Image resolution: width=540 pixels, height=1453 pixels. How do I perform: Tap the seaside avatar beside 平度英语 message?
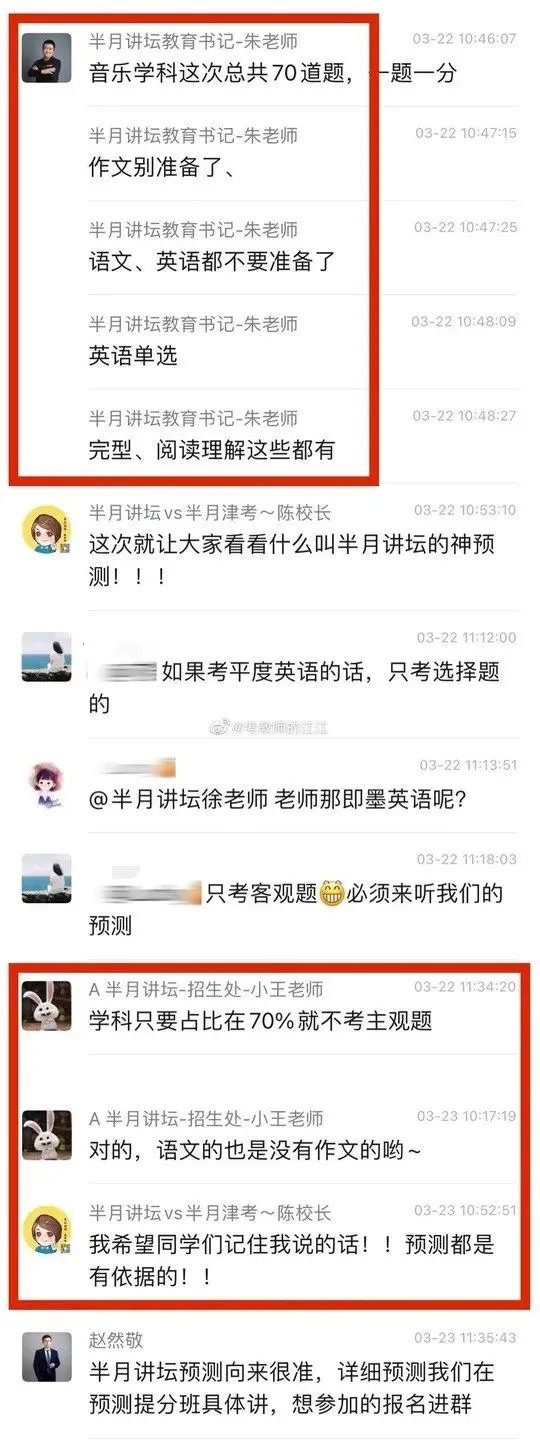click(46, 656)
